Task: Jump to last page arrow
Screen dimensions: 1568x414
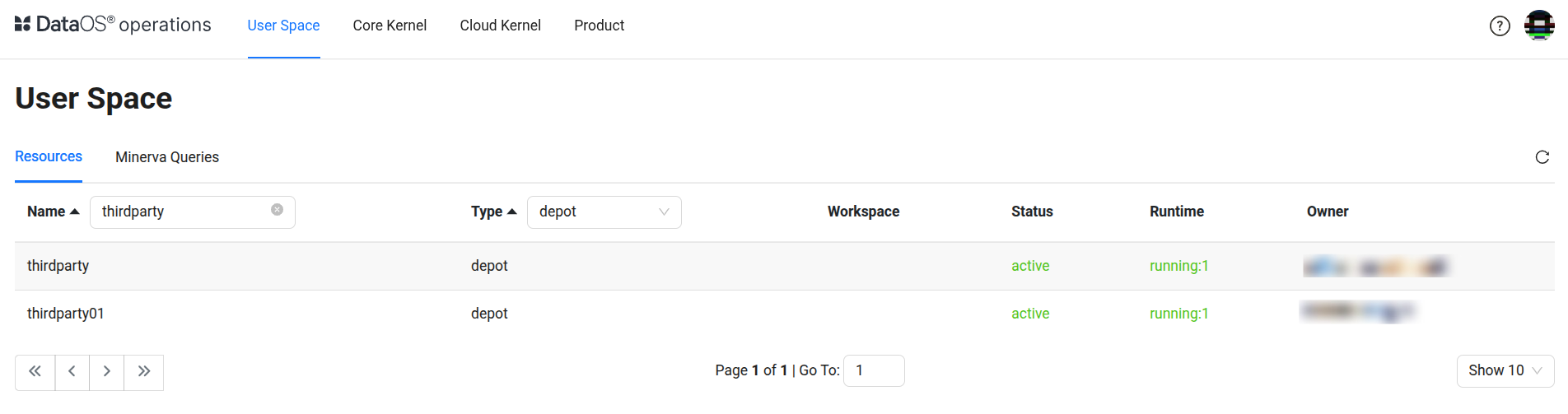Action: tap(144, 371)
